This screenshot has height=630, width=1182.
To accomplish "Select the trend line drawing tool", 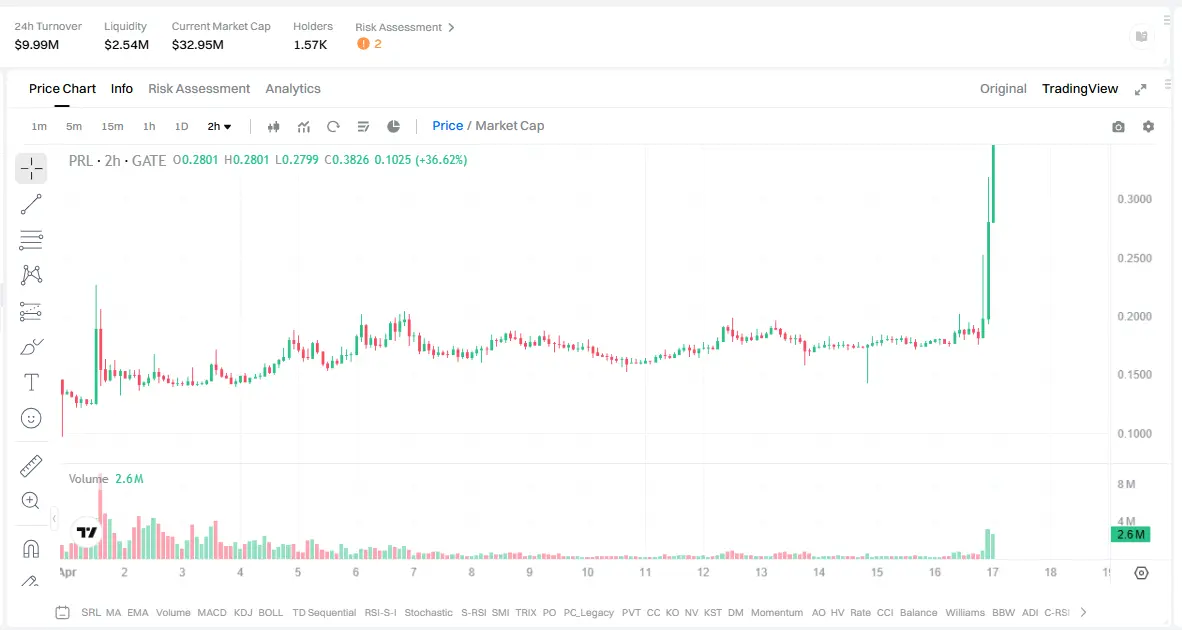I will coord(31,204).
